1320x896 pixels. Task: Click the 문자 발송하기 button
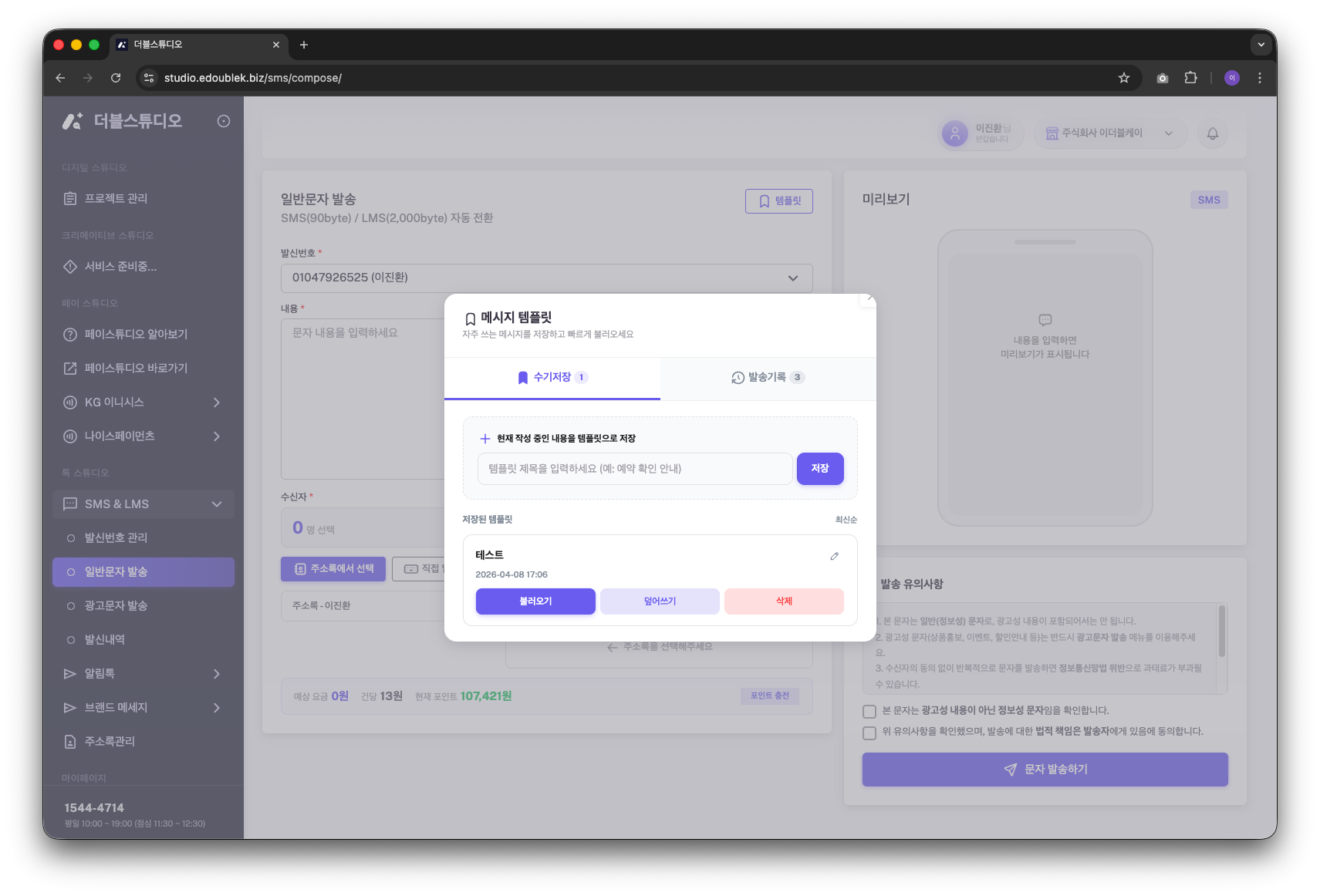1045,770
